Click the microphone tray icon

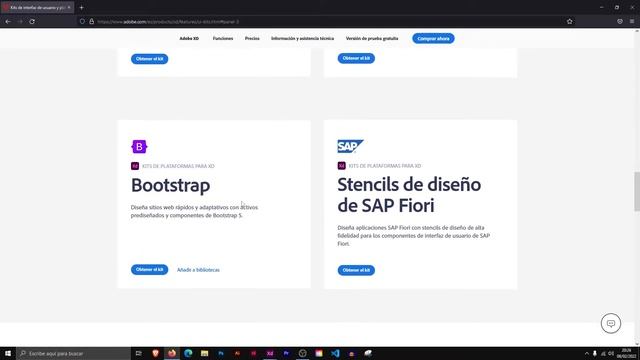click(595, 353)
